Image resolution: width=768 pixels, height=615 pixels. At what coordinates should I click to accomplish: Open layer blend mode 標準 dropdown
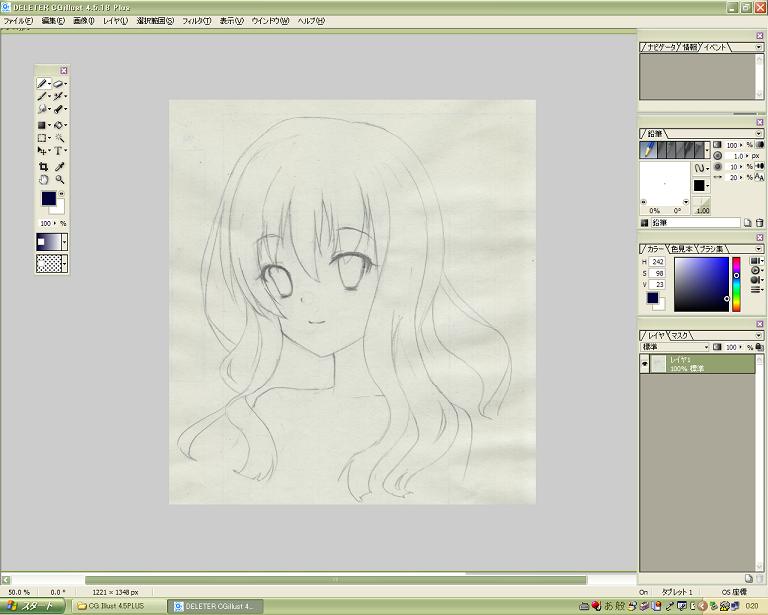tap(674, 347)
